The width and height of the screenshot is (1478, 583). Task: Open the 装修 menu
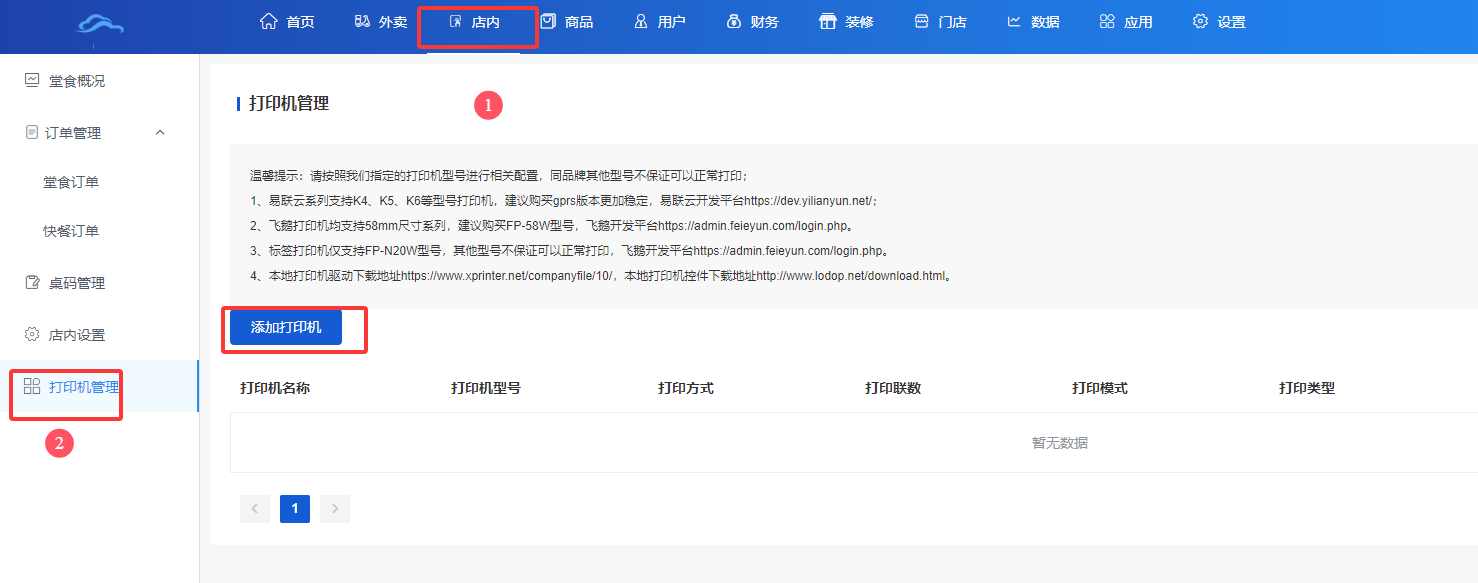pyautogui.click(x=859, y=22)
